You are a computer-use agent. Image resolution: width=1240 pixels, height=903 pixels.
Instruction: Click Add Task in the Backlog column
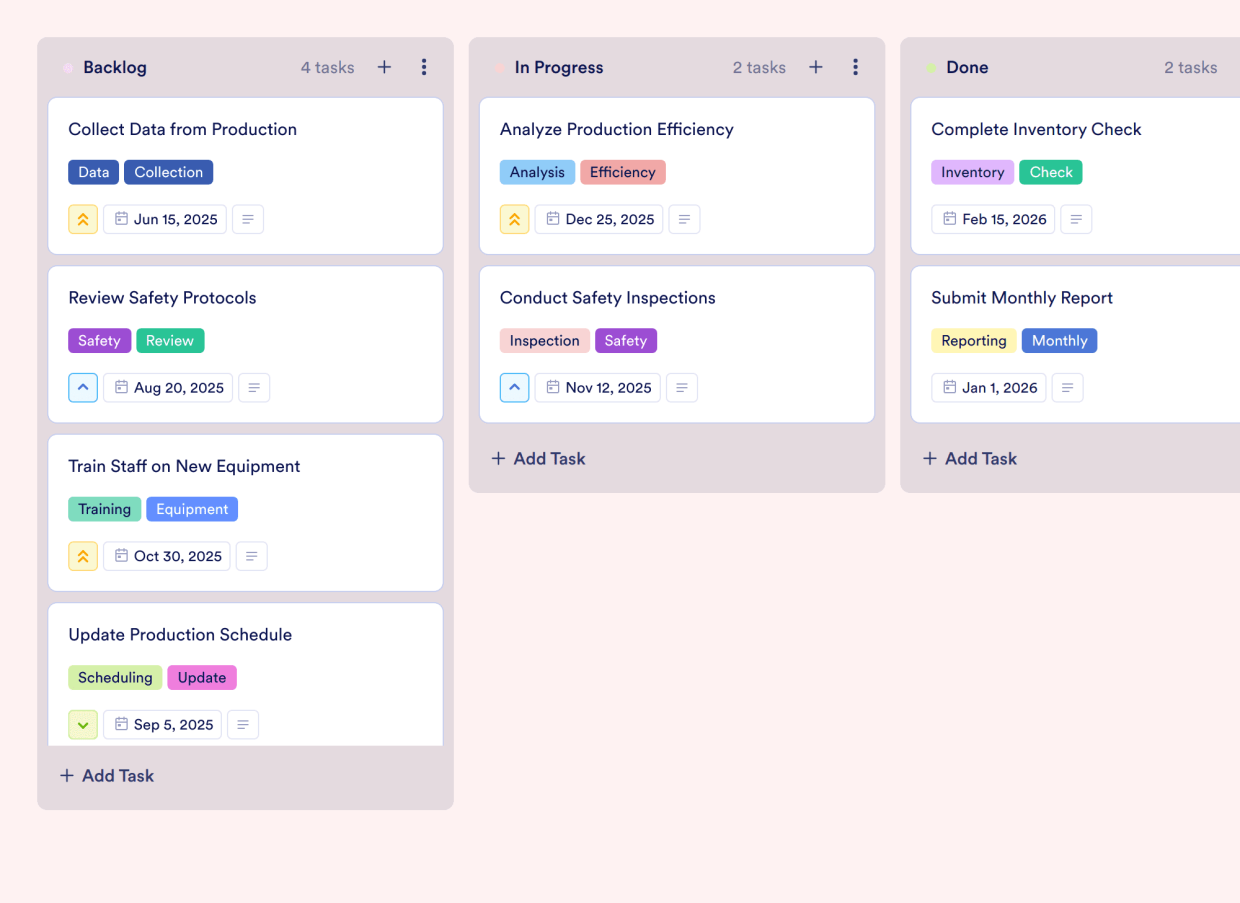(x=107, y=775)
